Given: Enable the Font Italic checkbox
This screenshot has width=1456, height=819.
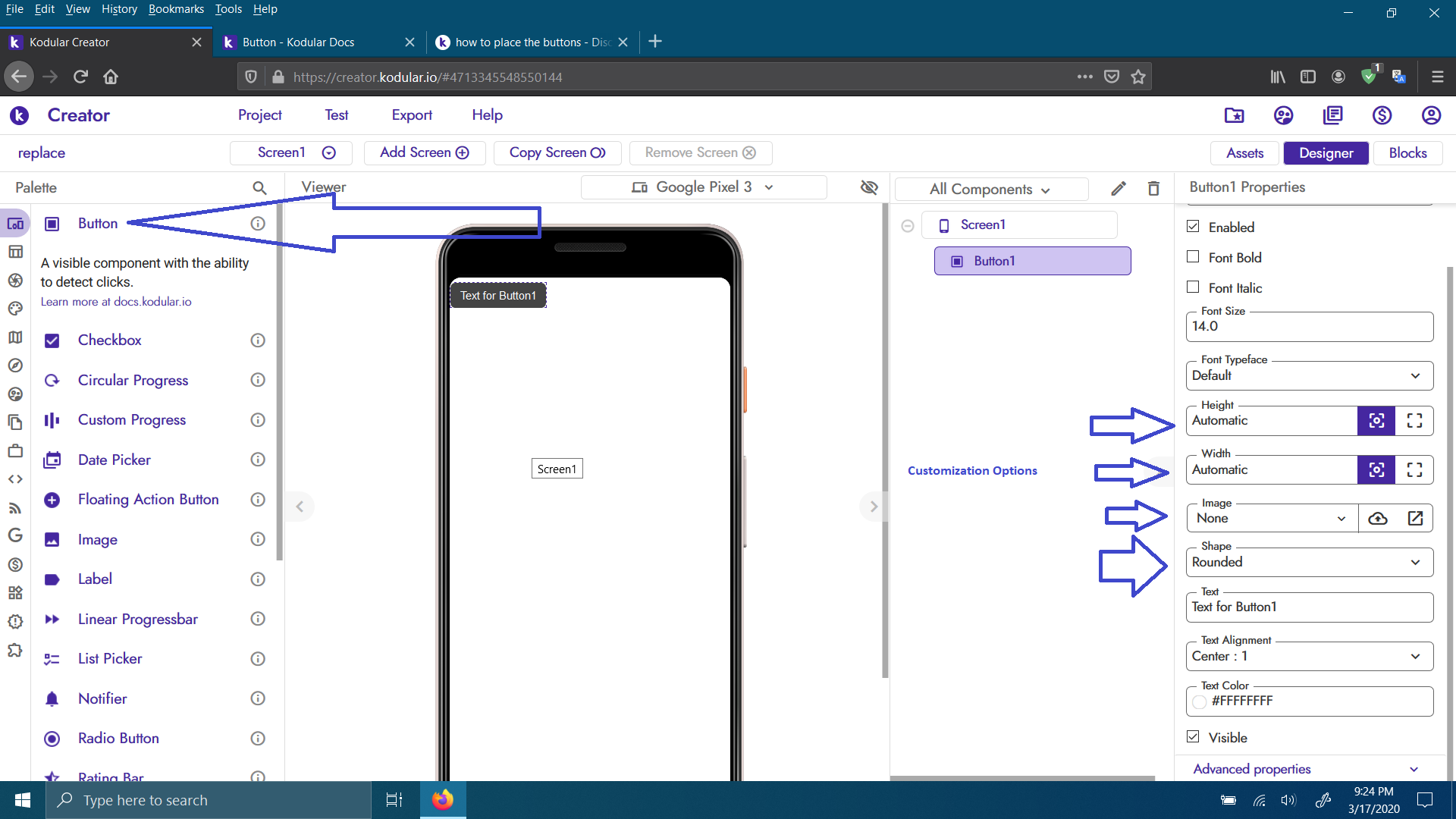Looking at the screenshot, I should [x=1193, y=287].
